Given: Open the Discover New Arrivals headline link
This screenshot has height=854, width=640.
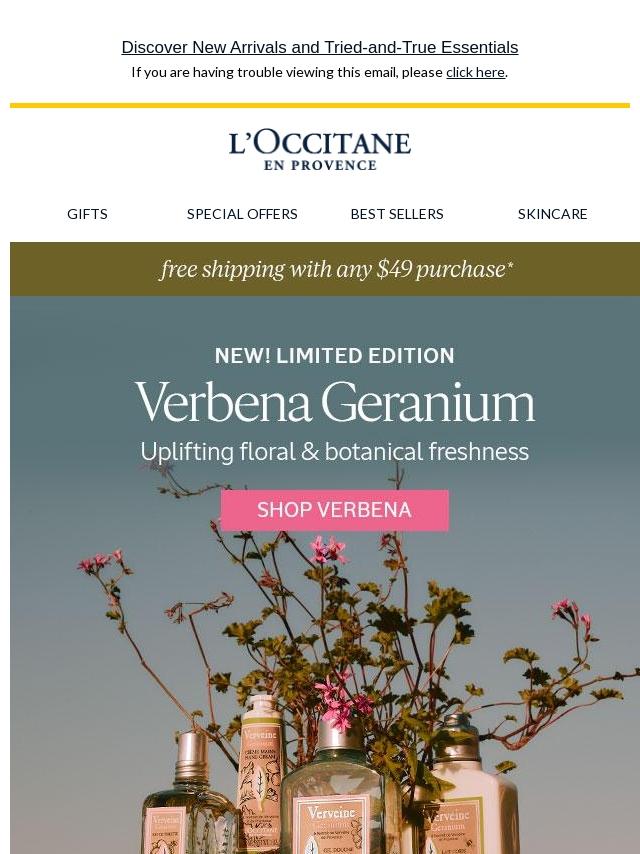Looking at the screenshot, I should (x=320, y=47).
